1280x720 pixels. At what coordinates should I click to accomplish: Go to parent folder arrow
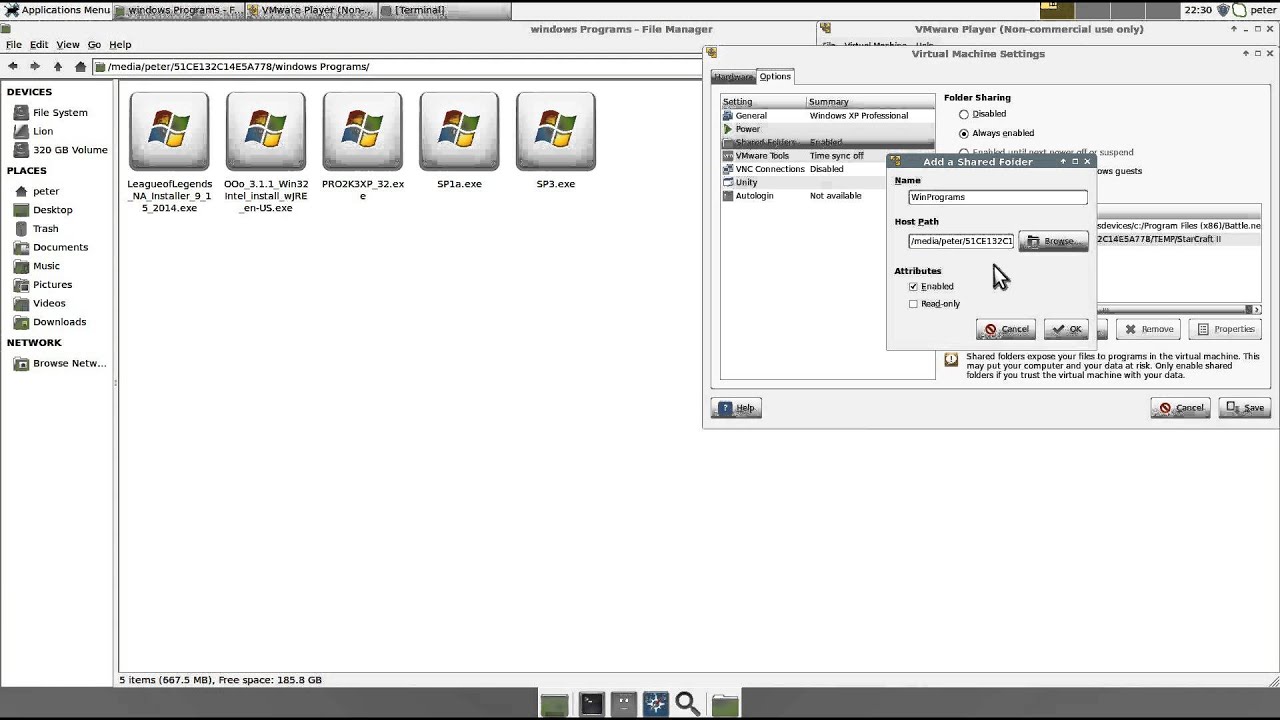tap(57, 66)
